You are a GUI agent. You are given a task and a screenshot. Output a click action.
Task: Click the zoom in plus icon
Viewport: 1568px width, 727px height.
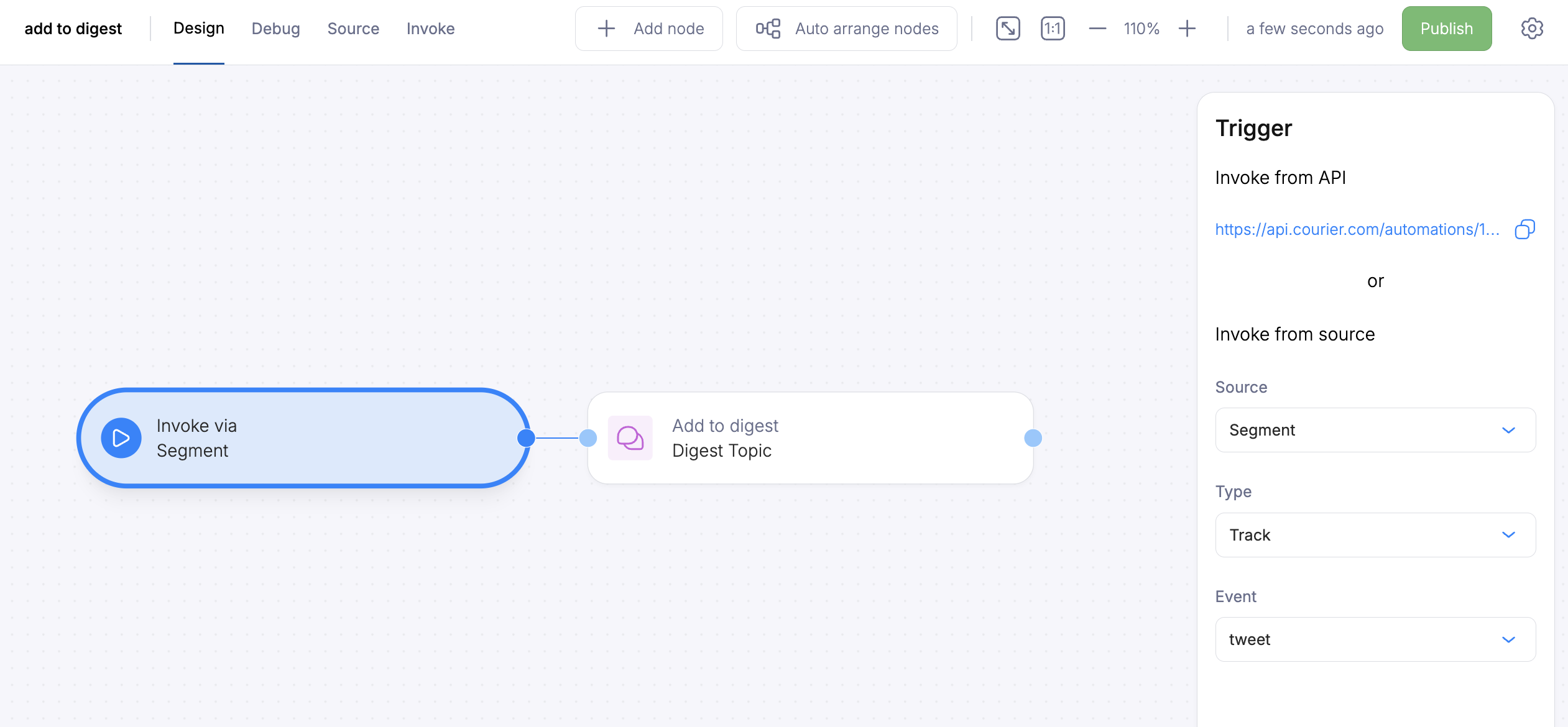[1187, 28]
